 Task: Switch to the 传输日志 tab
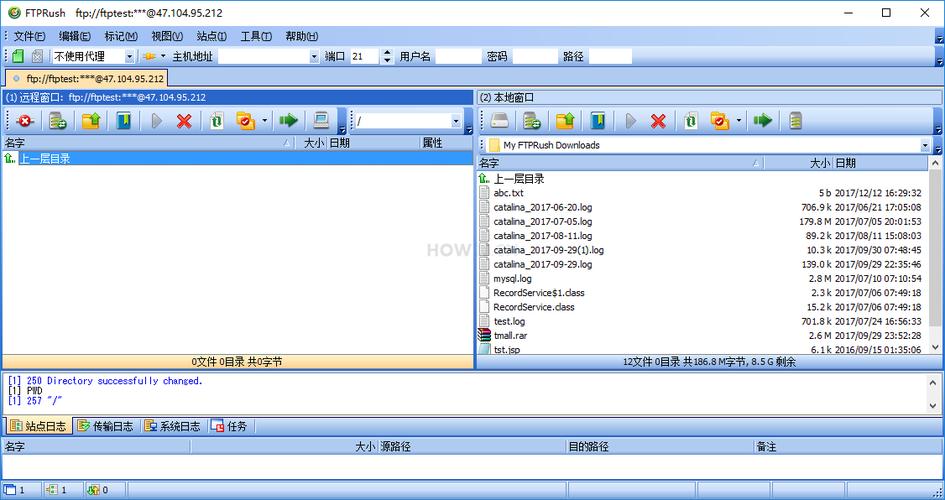105,426
